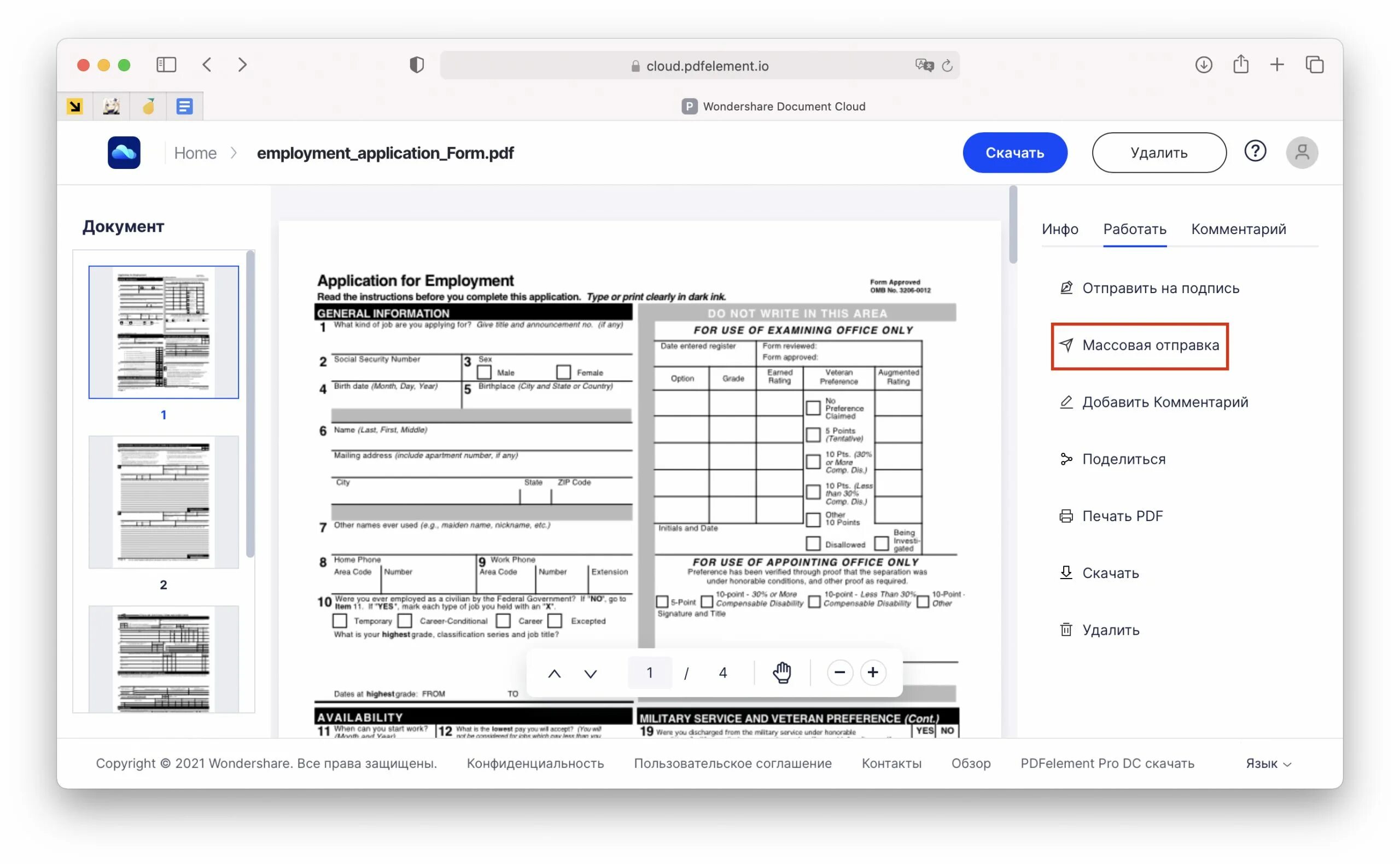Image resolution: width=1400 pixels, height=864 pixels.
Task: Click the current page number field
Action: (x=649, y=673)
